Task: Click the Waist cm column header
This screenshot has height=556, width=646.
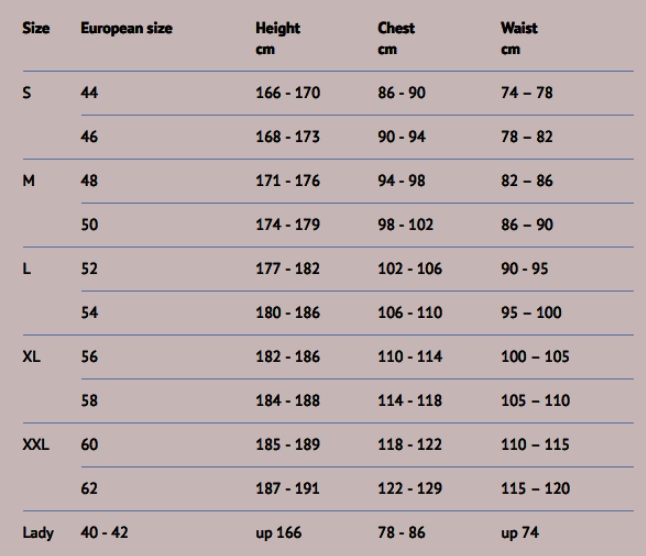Action: pos(519,38)
